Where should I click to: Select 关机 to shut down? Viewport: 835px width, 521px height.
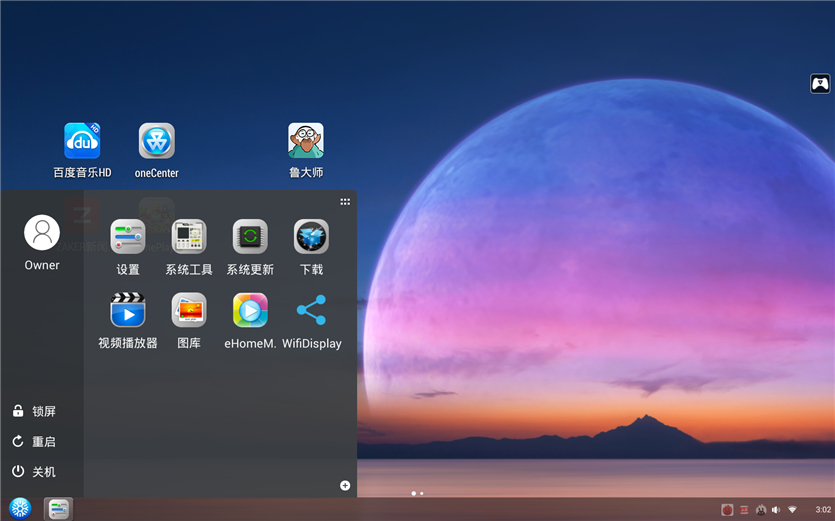[x=34, y=471]
